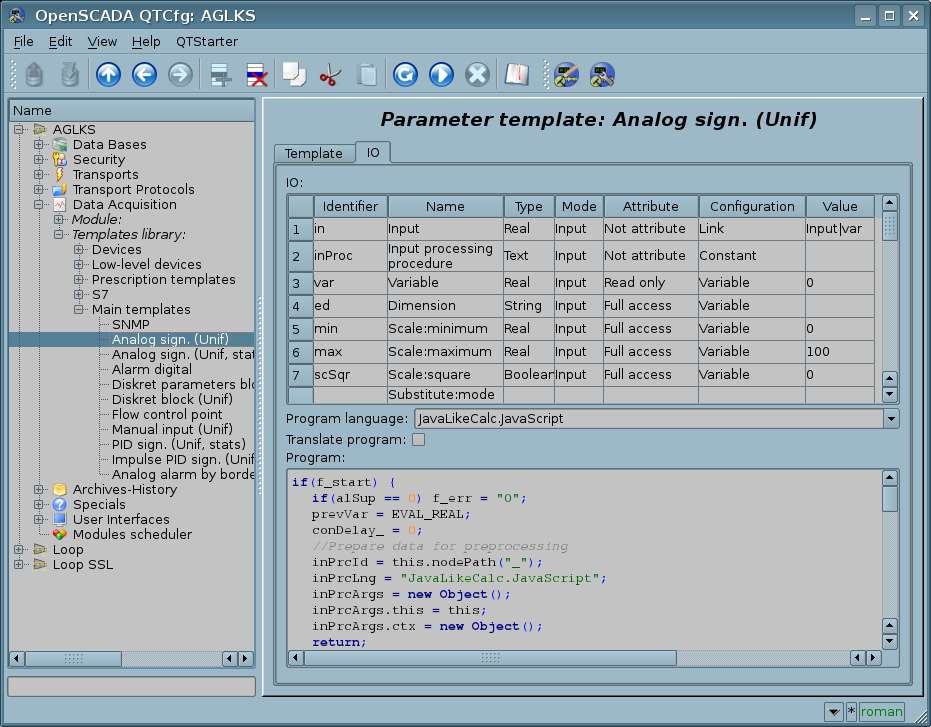Click the Copy item toolbar icon

pos(294,75)
